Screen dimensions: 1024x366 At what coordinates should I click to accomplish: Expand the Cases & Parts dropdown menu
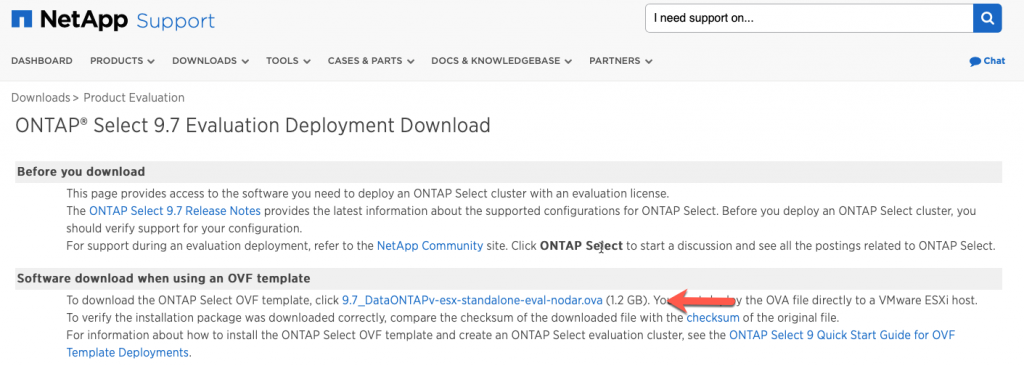click(x=371, y=61)
